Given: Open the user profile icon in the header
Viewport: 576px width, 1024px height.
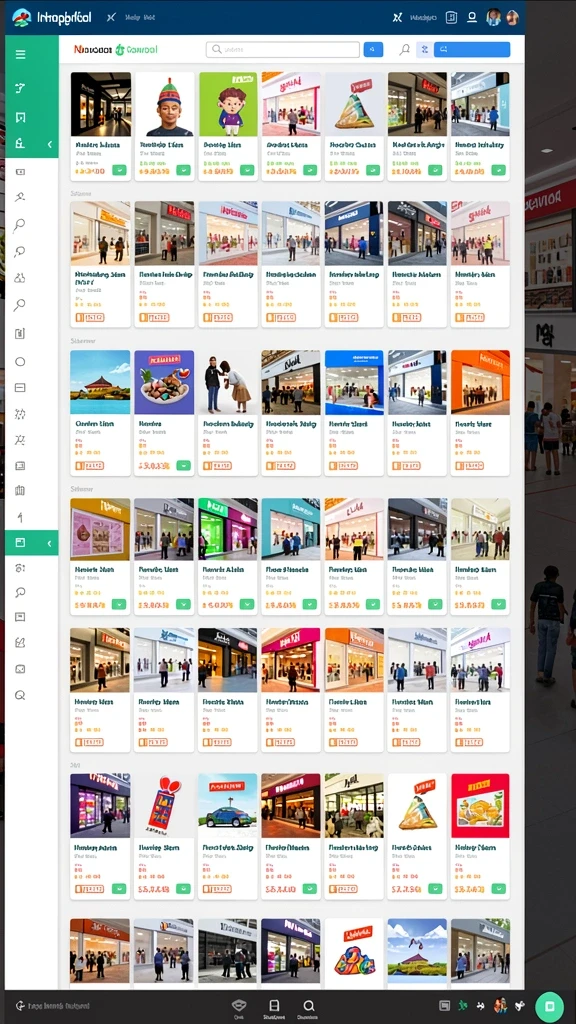Looking at the screenshot, I should point(472,18).
